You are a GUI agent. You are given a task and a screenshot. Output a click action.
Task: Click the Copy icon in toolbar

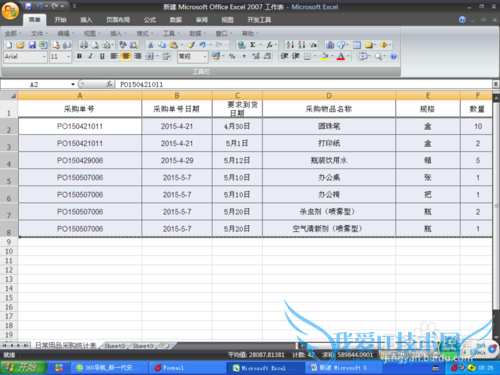point(162,45)
